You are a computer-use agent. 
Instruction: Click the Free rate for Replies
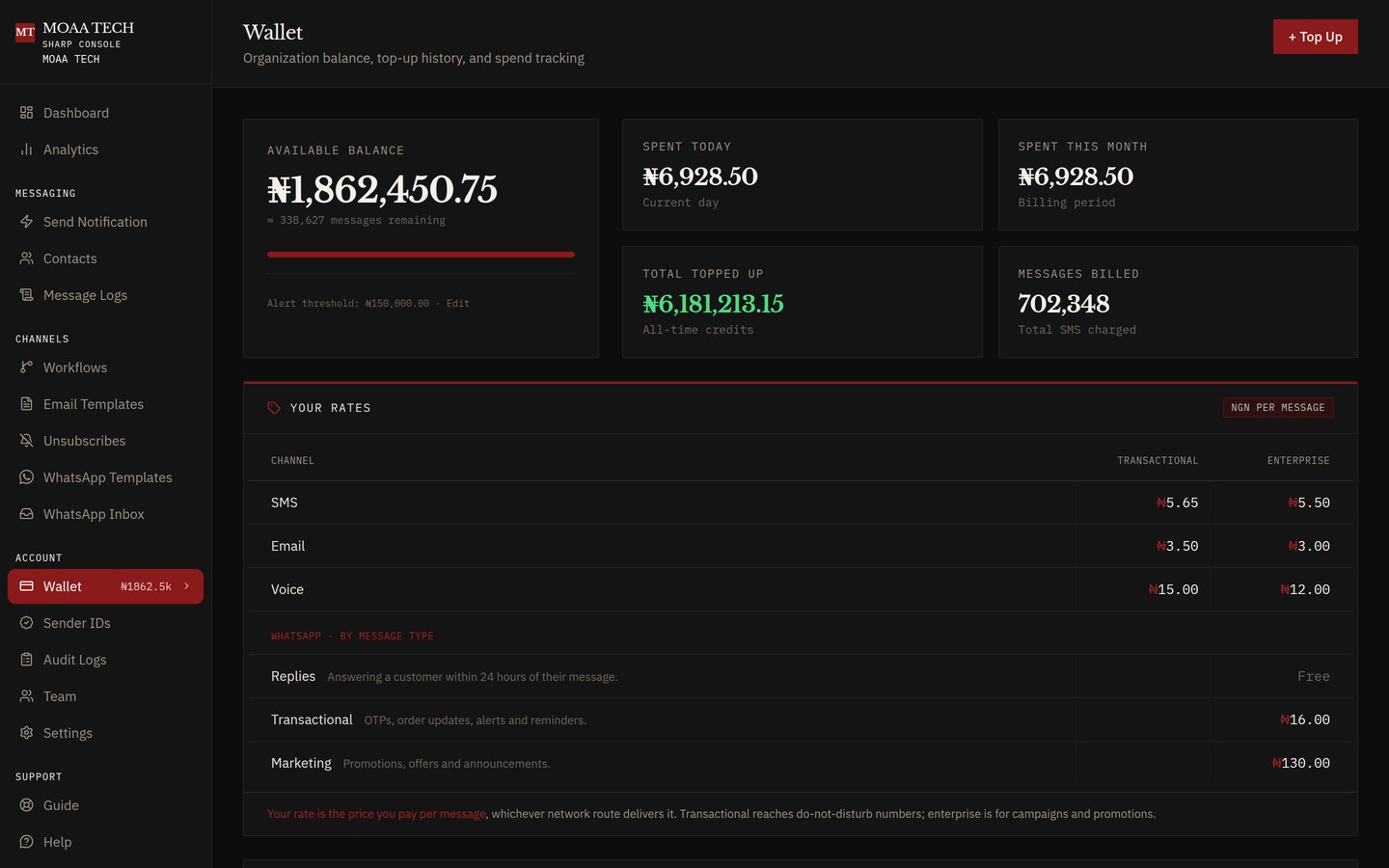[x=1313, y=676]
